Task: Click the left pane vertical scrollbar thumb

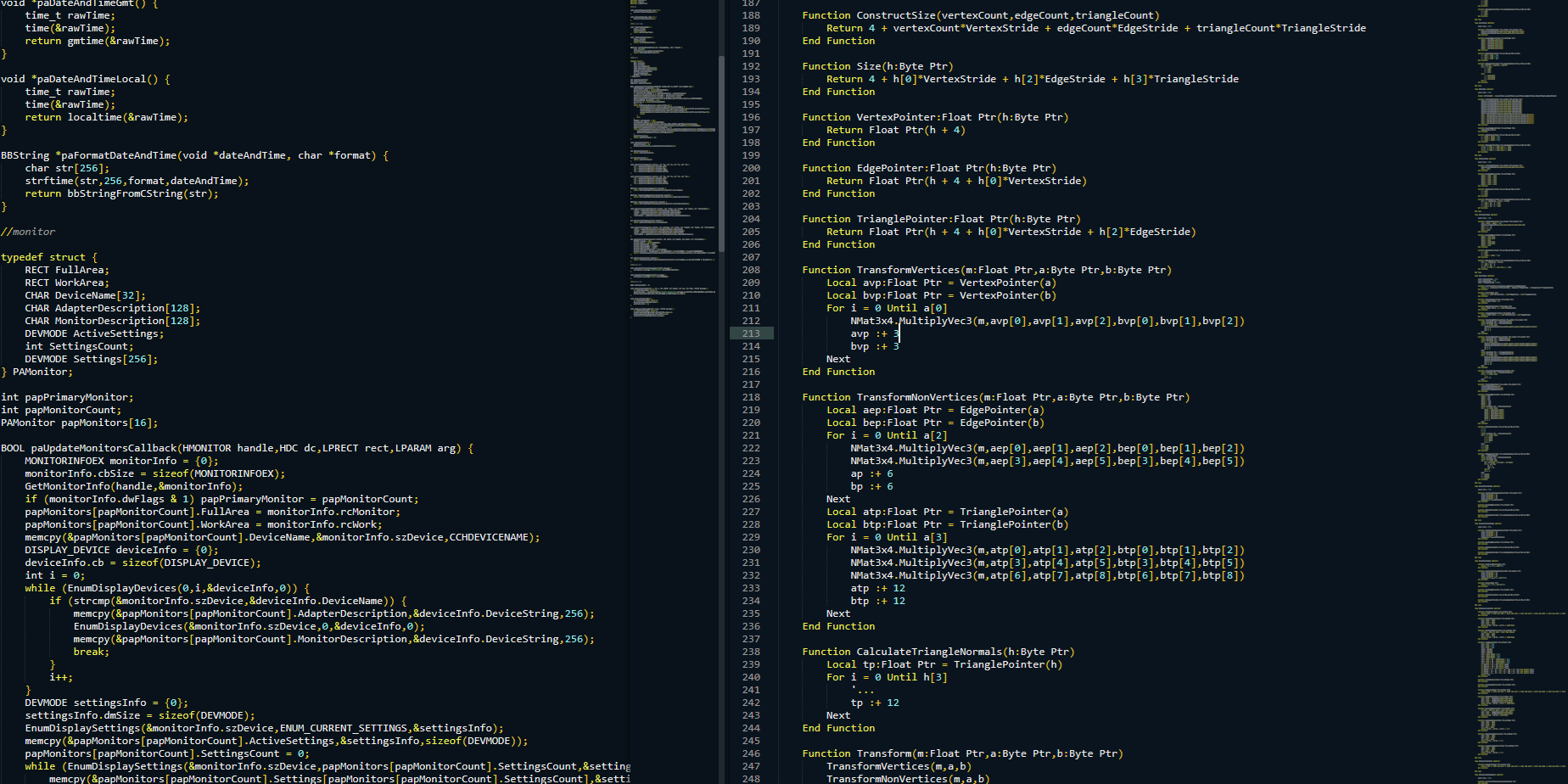Action: [721, 153]
